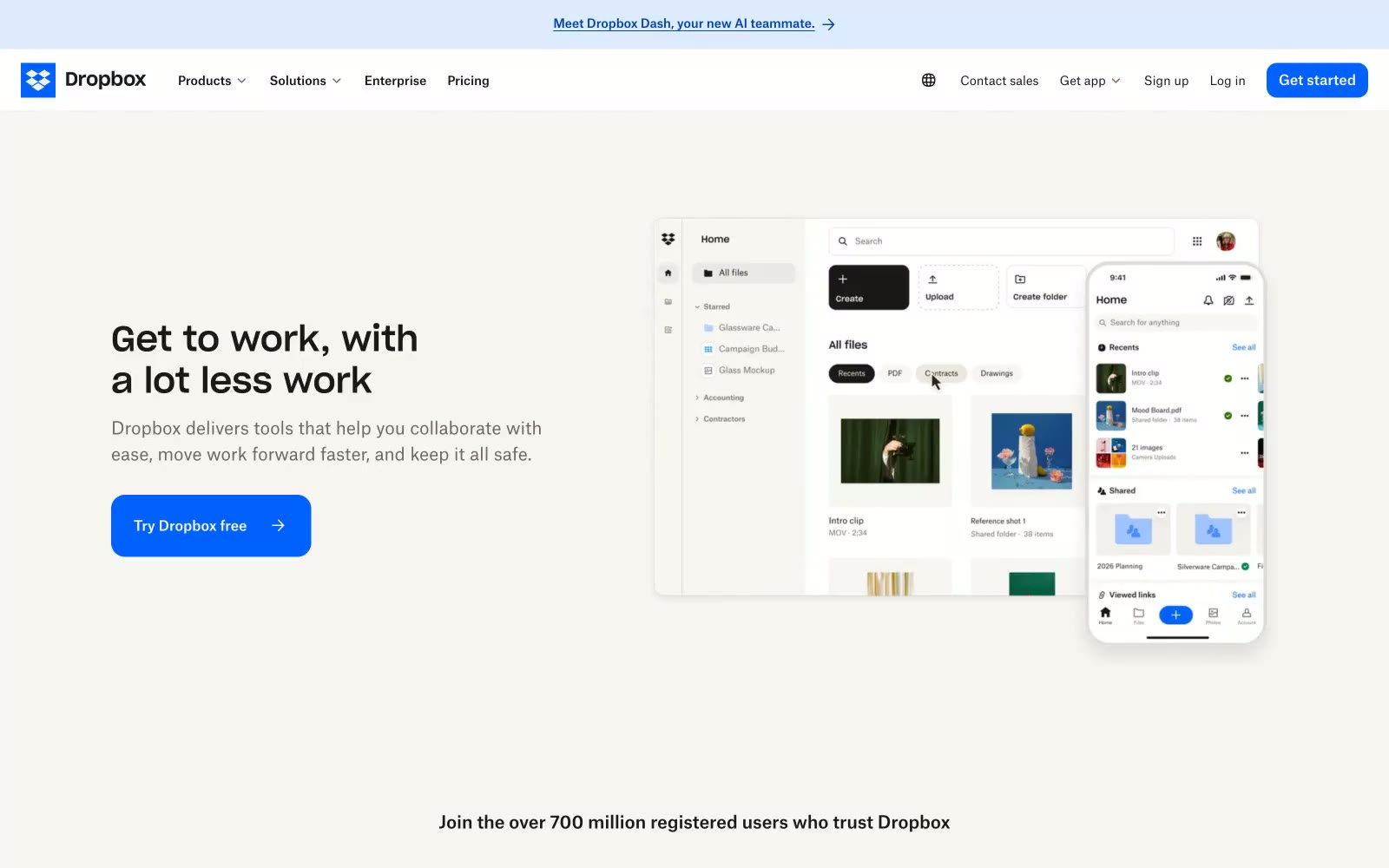This screenshot has height=868, width=1389.
Task: Tap the Home tab icon on phone bottom bar
Action: (x=1105, y=613)
